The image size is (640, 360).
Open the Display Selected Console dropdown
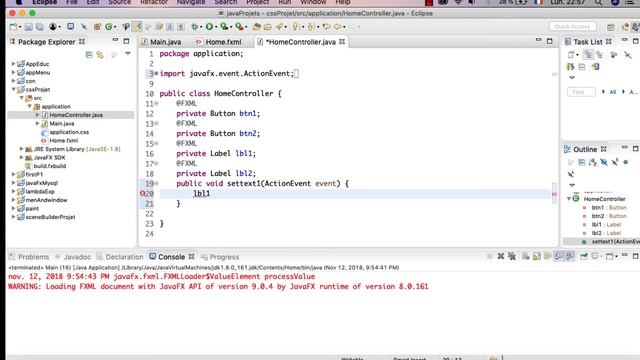(597, 256)
